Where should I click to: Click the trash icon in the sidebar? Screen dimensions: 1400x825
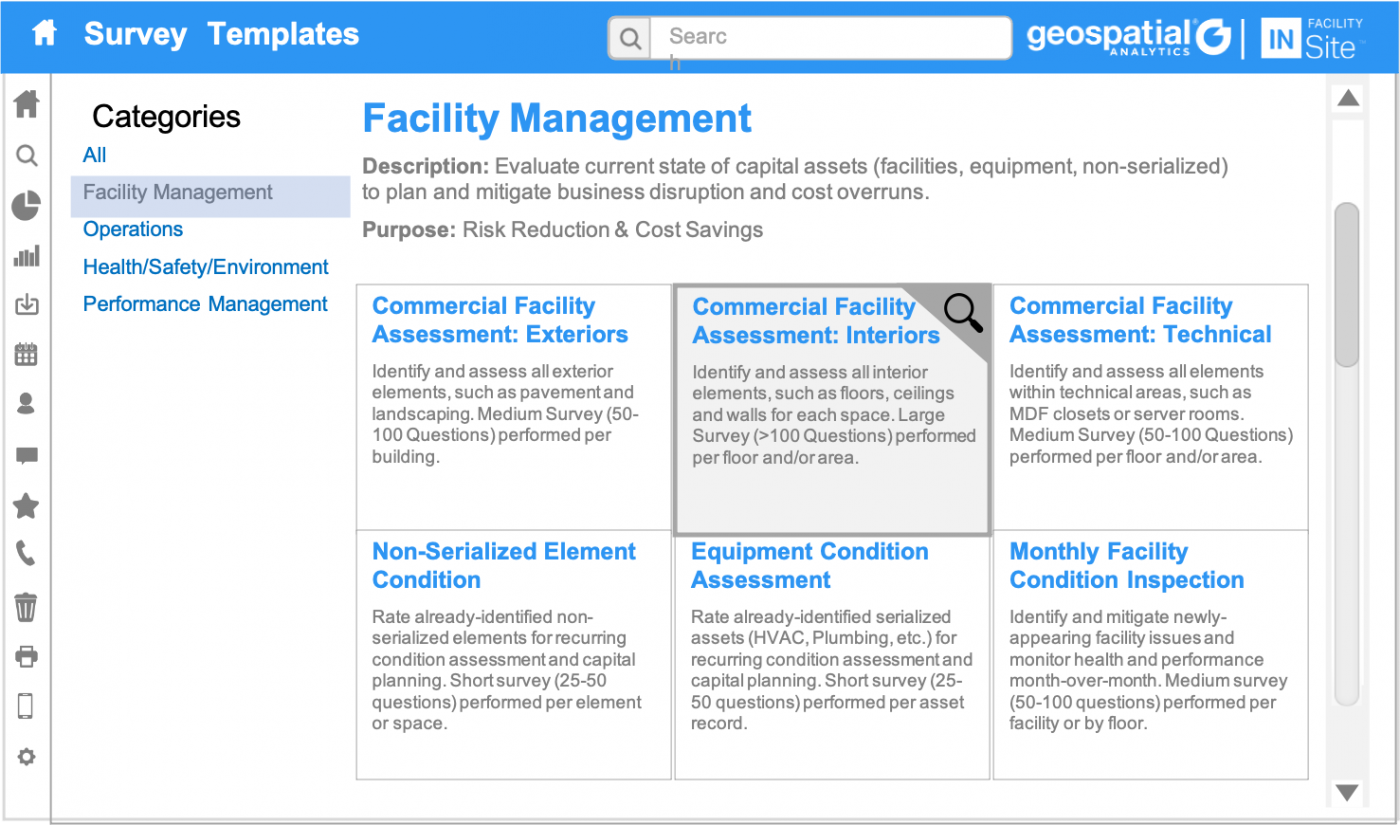tap(26, 606)
